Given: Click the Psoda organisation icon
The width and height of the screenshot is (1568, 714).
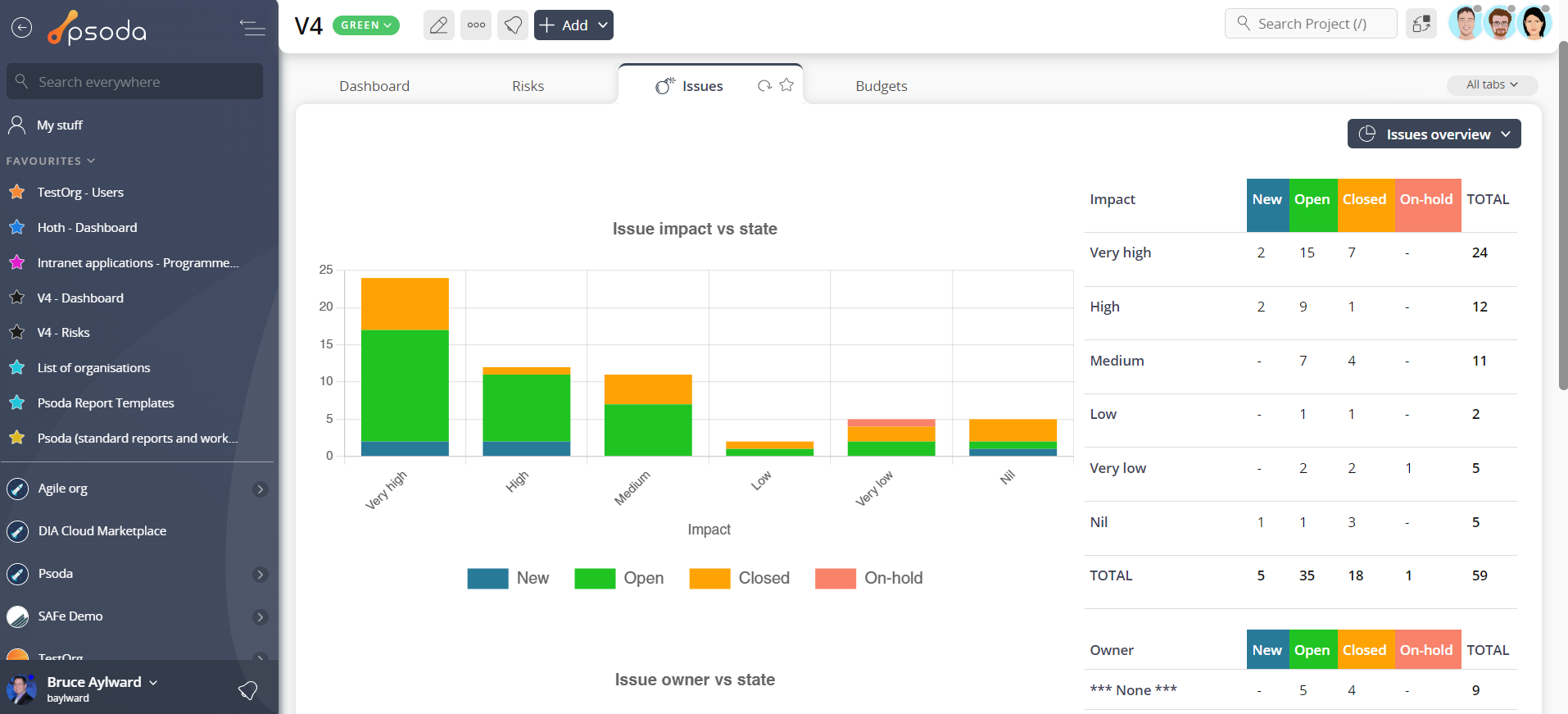Looking at the screenshot, I should point(17,574).
